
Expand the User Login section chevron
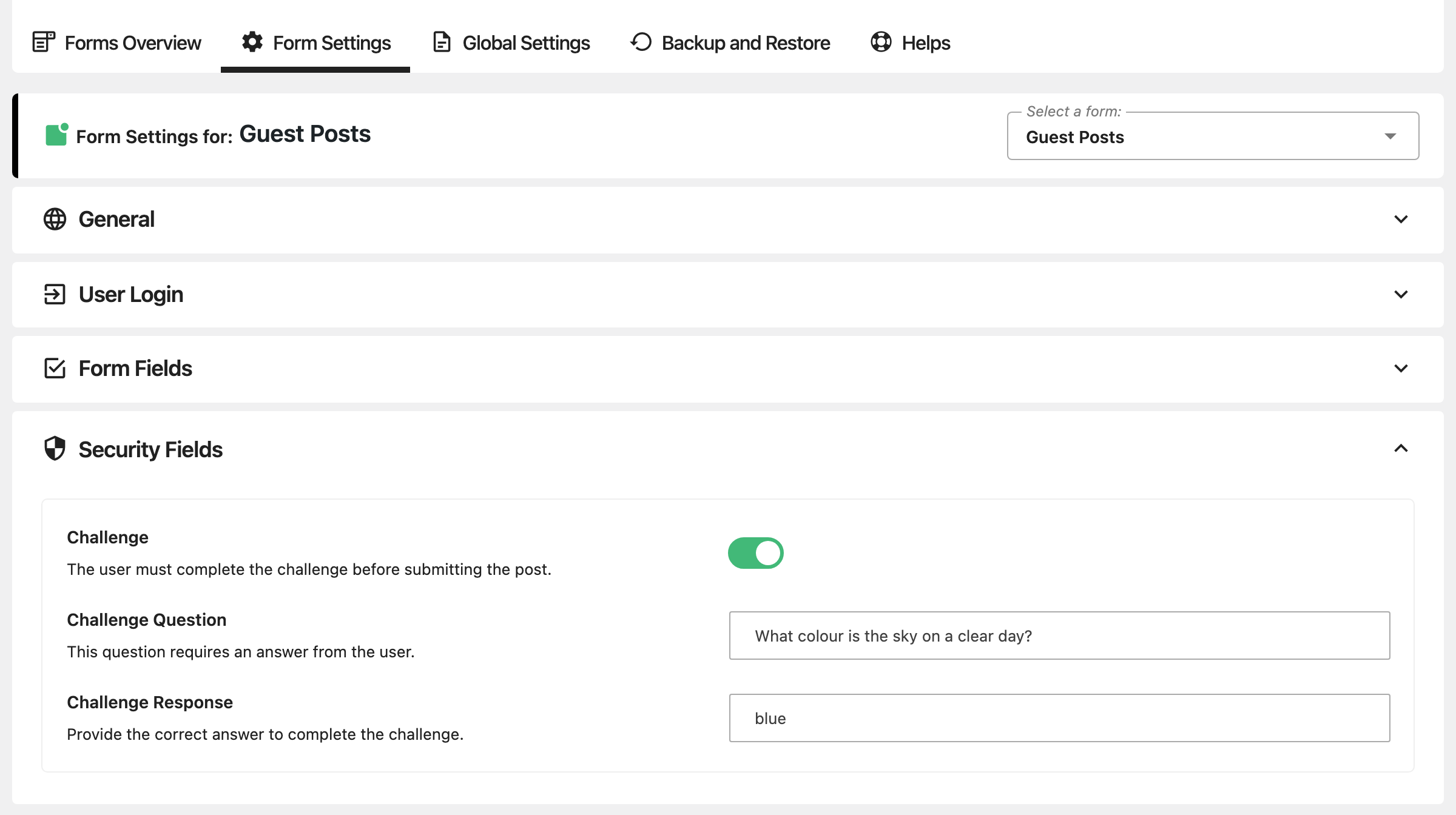1401,294
